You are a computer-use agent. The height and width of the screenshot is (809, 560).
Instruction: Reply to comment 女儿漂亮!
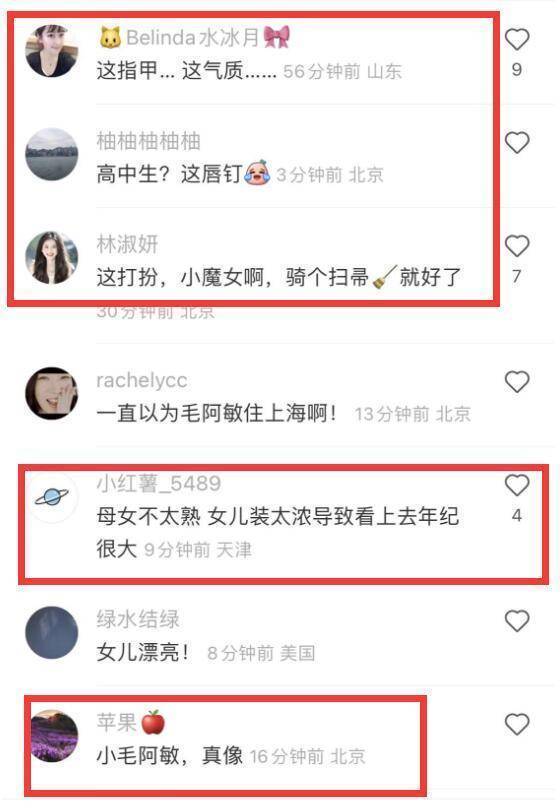[143, 653]
